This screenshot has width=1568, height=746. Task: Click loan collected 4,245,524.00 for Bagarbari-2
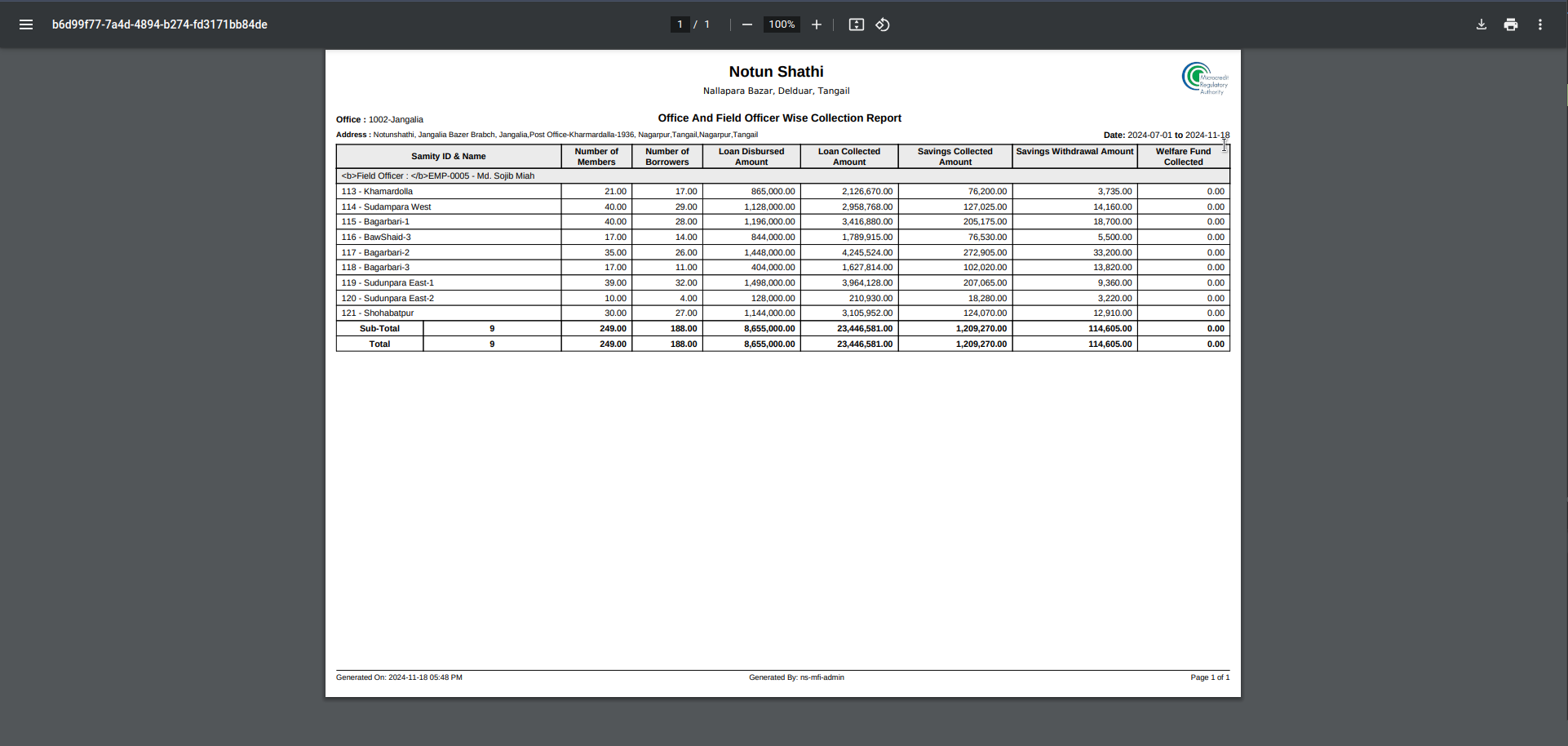click(x=867, y=253)
